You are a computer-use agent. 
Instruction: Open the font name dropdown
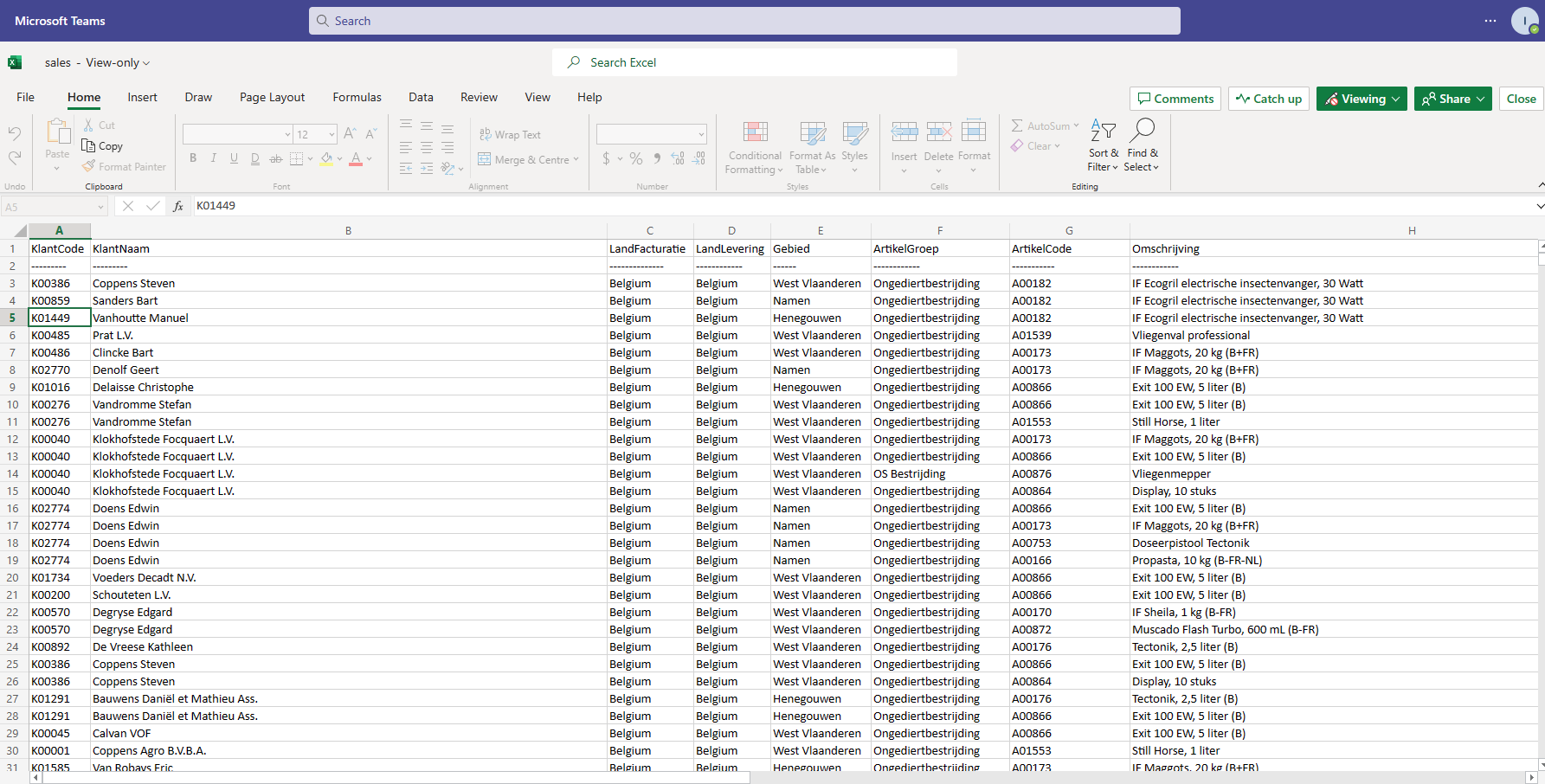click(x=288, y=134)
